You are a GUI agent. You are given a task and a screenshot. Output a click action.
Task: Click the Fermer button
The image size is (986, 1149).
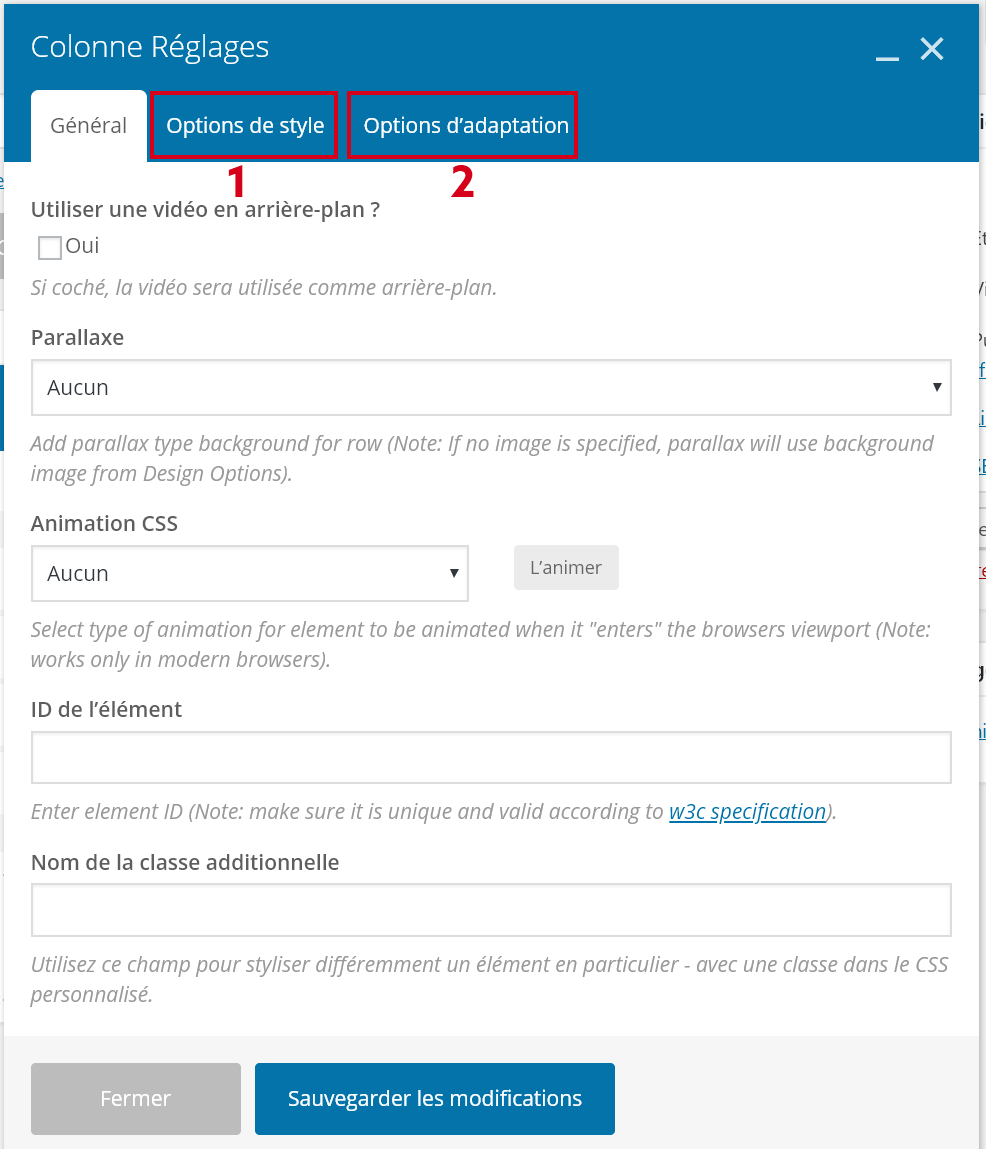point(136,1098)
